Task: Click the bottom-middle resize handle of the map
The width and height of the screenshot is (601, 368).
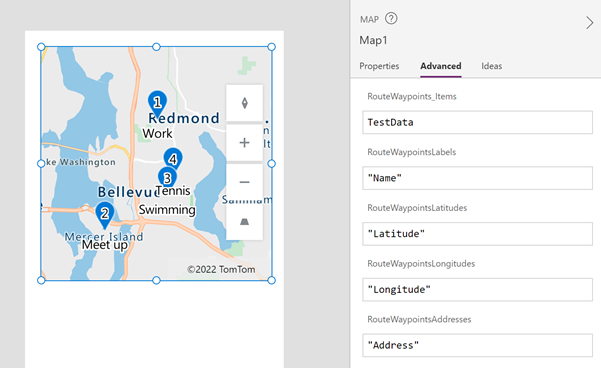Action: point(156,280)
